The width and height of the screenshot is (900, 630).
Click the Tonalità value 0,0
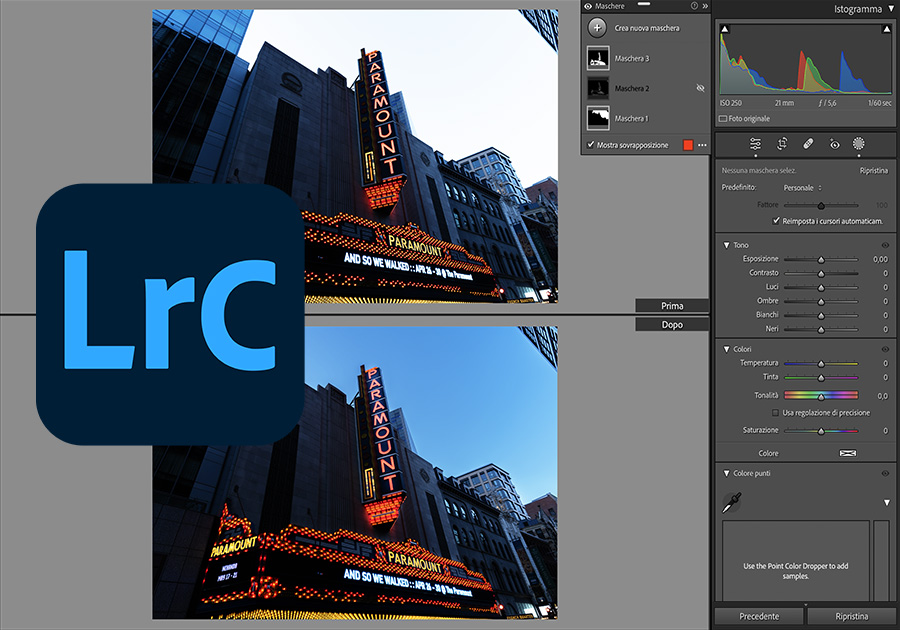pos(882,396)
